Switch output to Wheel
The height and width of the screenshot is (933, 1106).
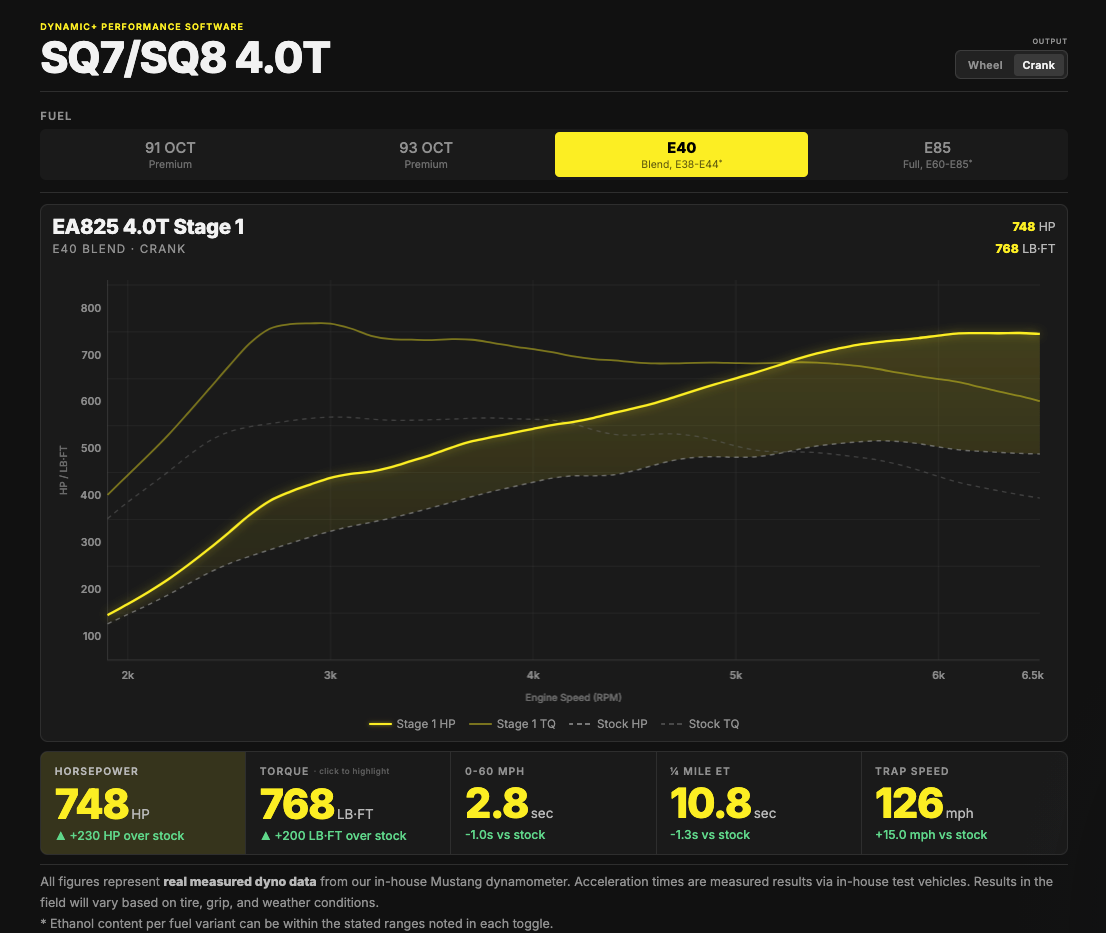pos(985,65)
